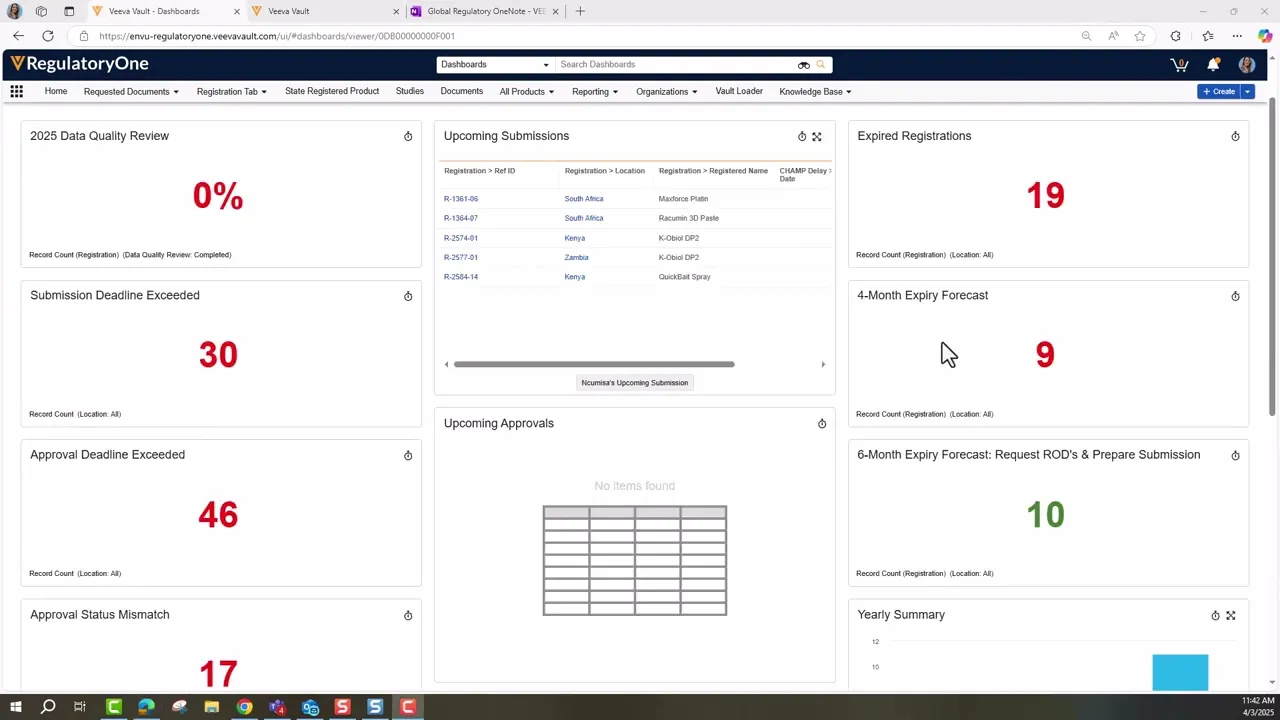The width and height of the screenshot is (1280, 720).
Task: Click the browser address bar URL
Action: click(277, 36)
